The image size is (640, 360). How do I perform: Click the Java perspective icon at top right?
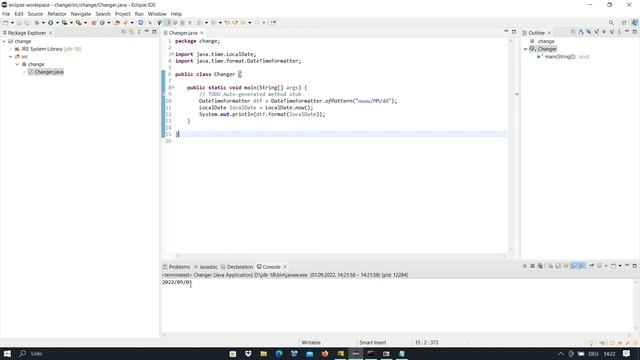(x=635, y=23)
